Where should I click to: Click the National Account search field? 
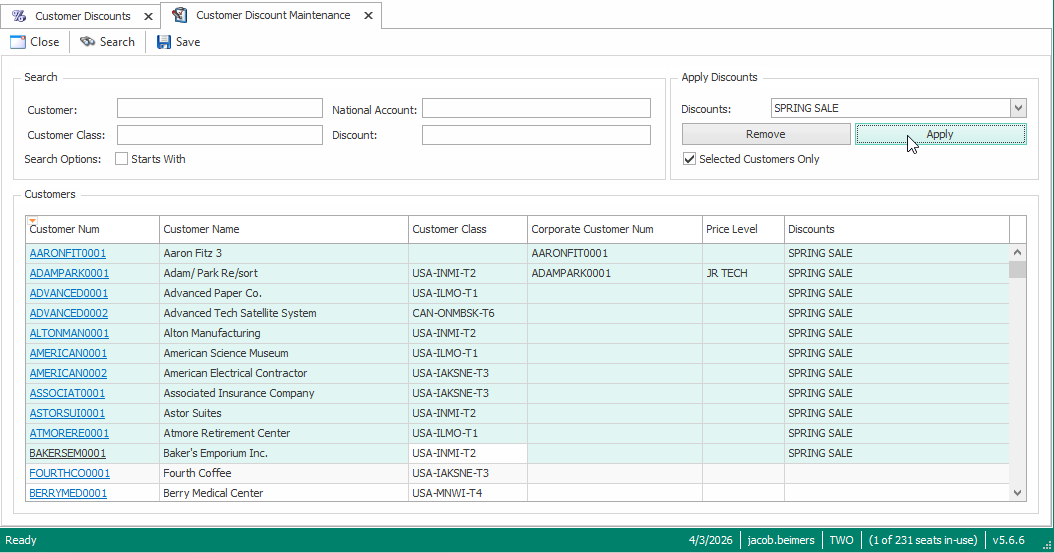click(x=536, y=109)
